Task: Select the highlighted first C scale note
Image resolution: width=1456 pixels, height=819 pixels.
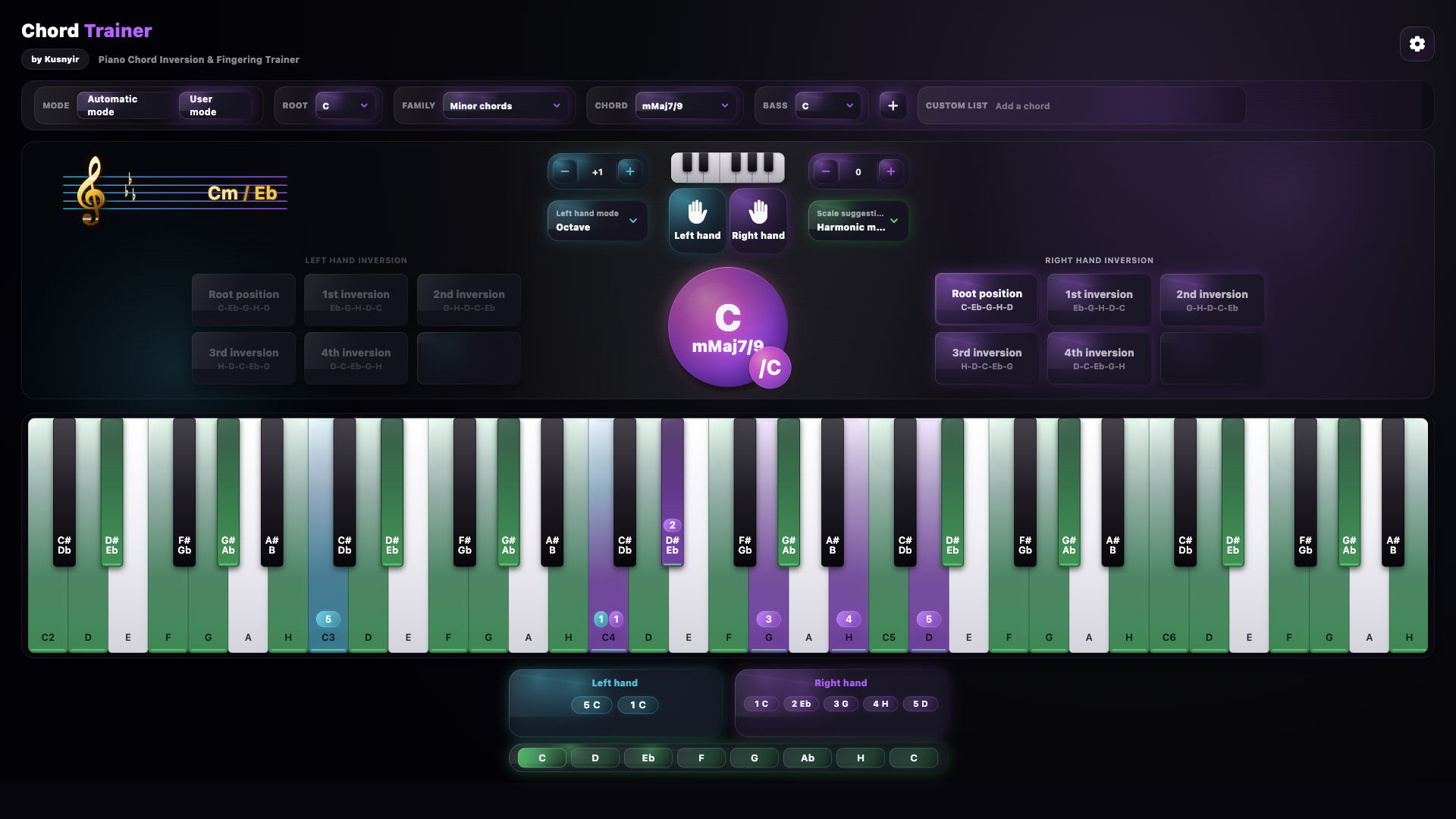Action: tap(541, 758)
